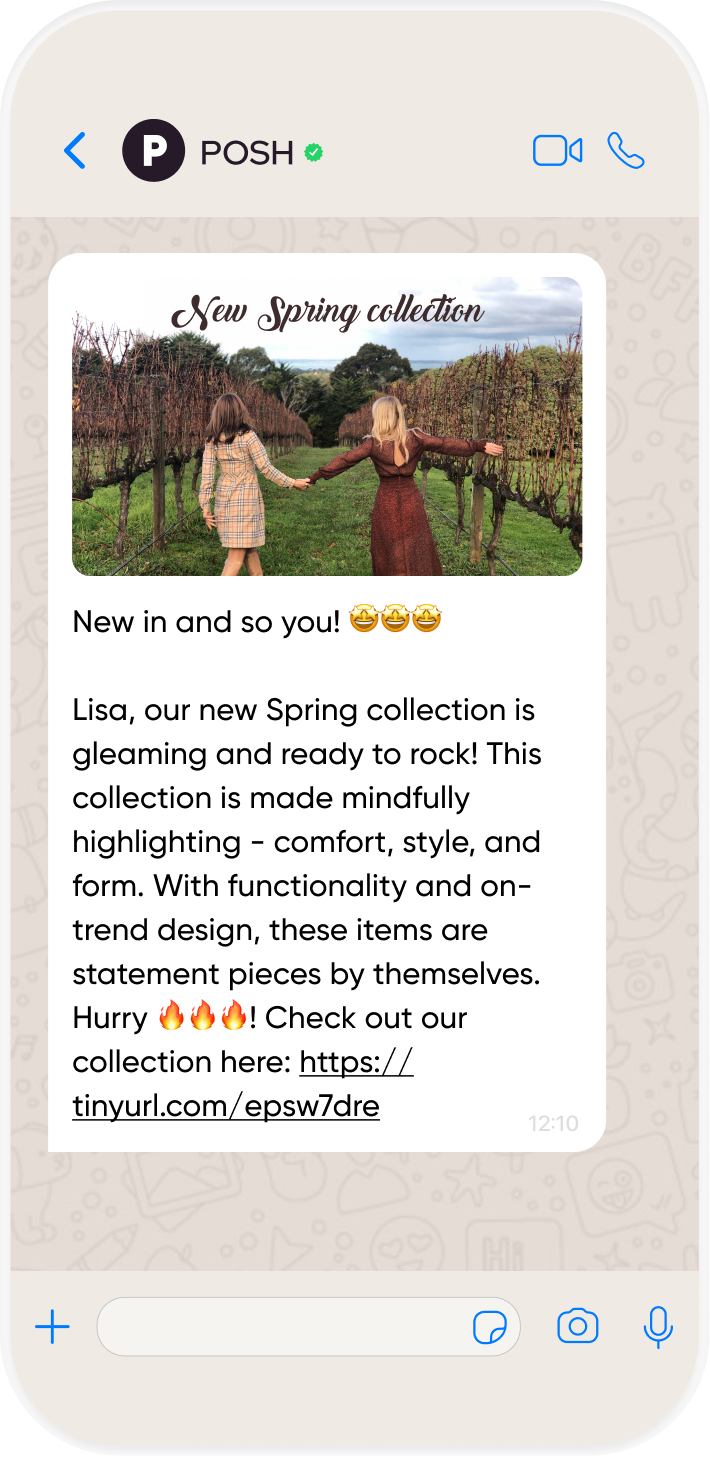The width and height of the screenshot is (710, 1457).
Task: Open the POSH contact name header
Action: (247, 152)
